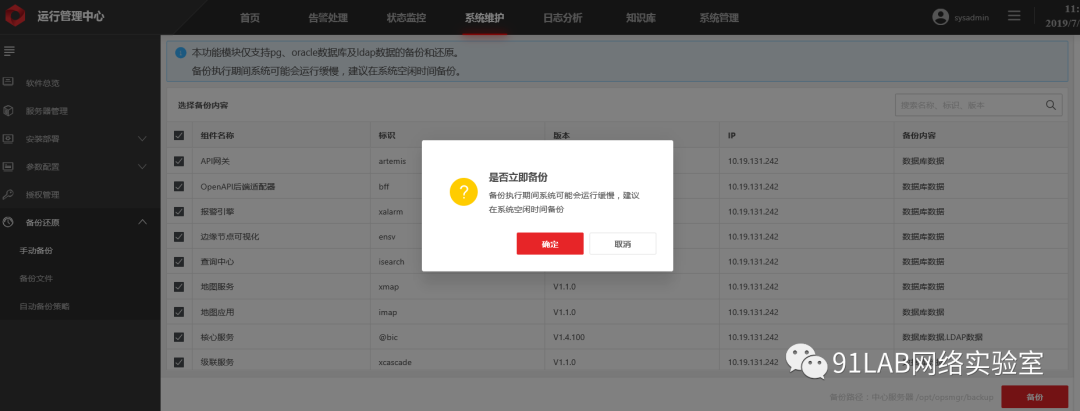Select 软件总览 sidebar label

42,83
